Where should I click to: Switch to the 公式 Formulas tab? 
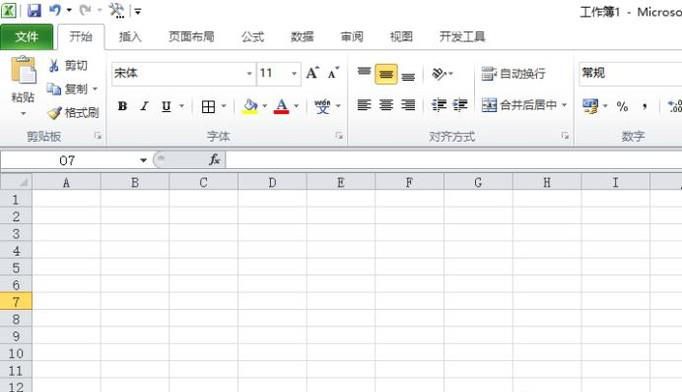(253, 37)
